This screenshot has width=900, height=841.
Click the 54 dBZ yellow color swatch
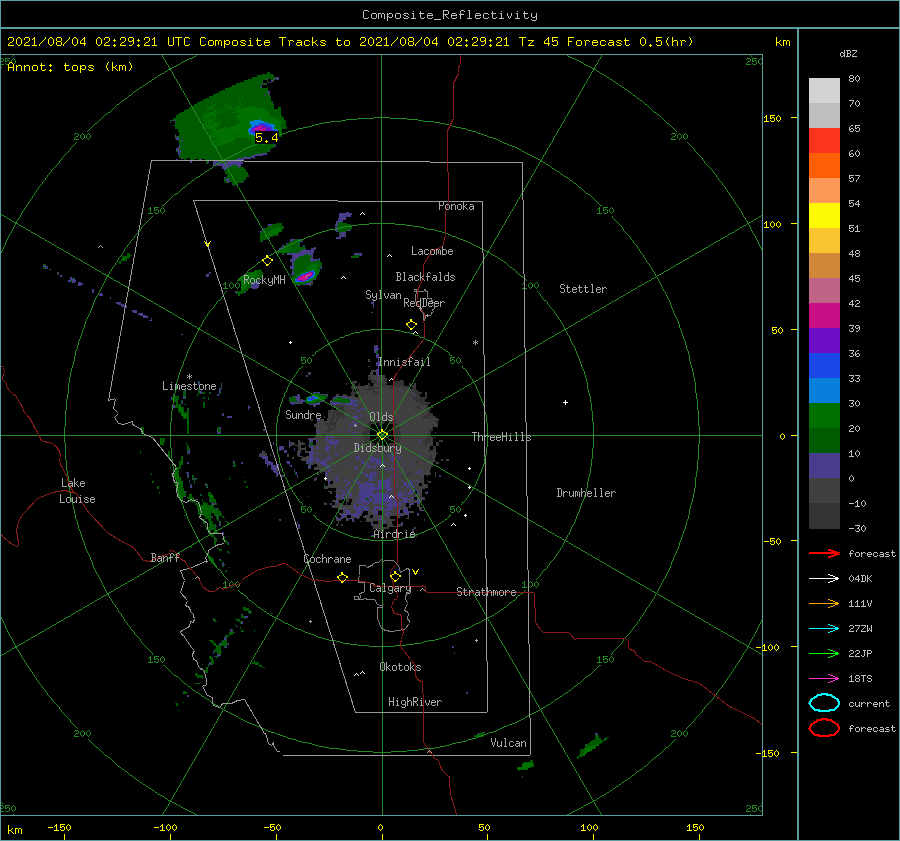824,215
